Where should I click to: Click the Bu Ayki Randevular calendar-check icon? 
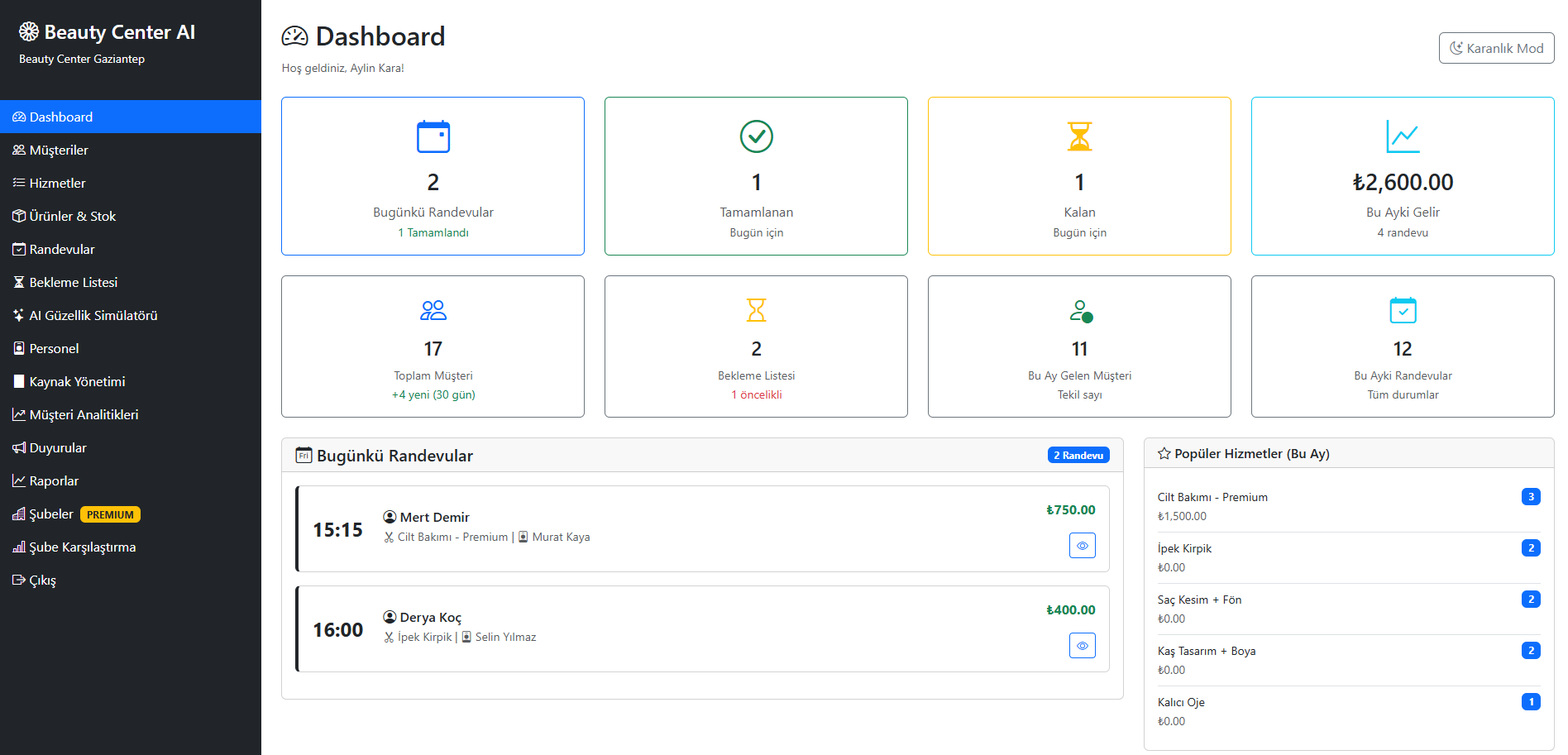pos(1403,310)
